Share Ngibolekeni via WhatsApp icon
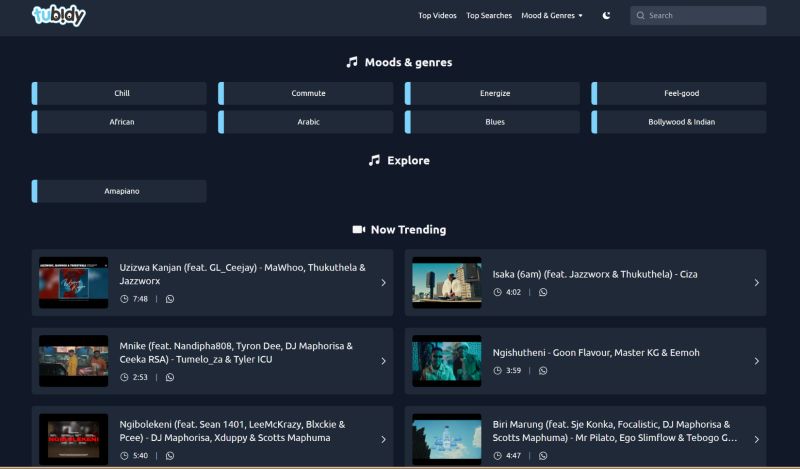800x469 pixels. click(x=170, y=455)
